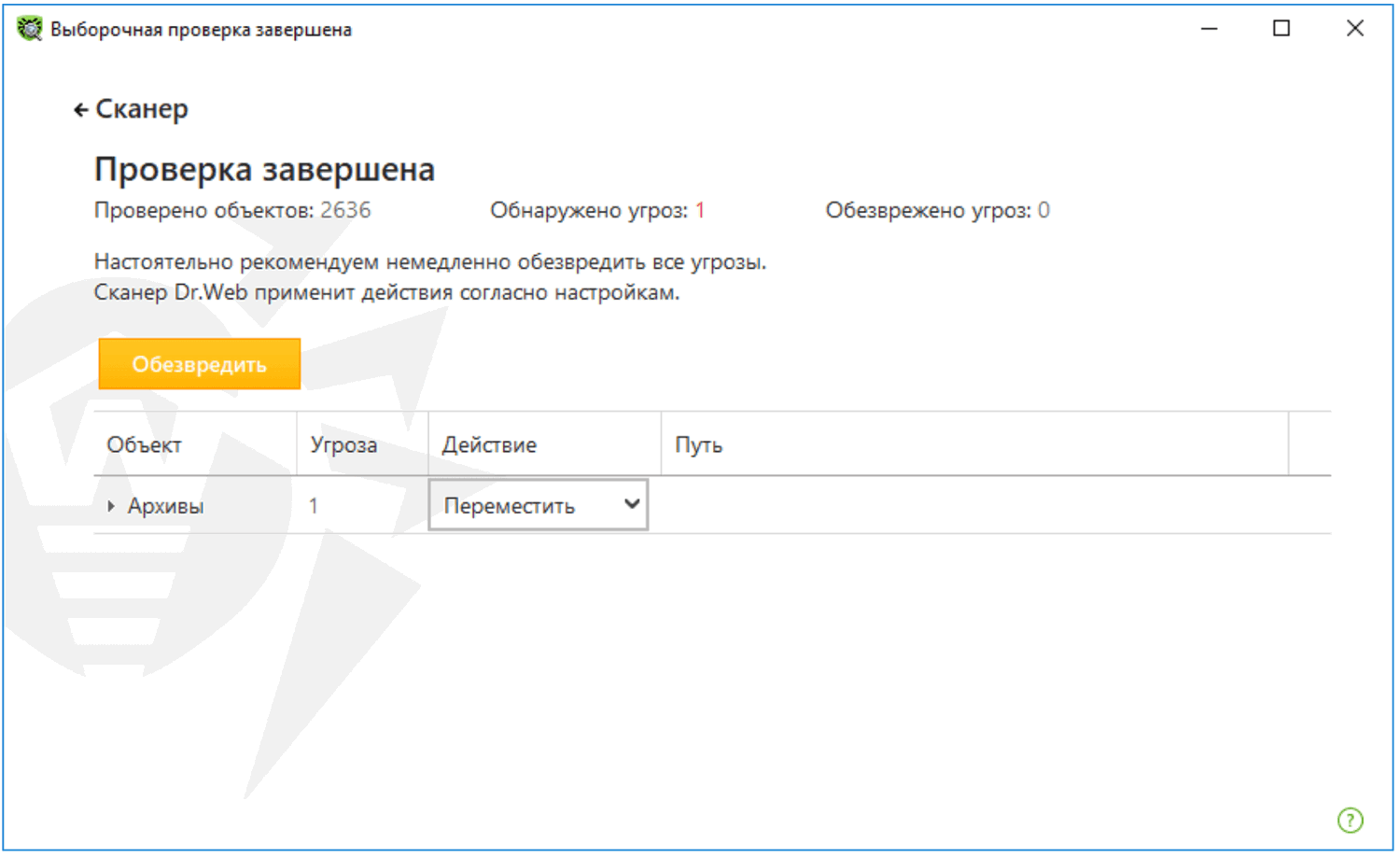Click the back arrow next to Сканер

click(80, 110)
